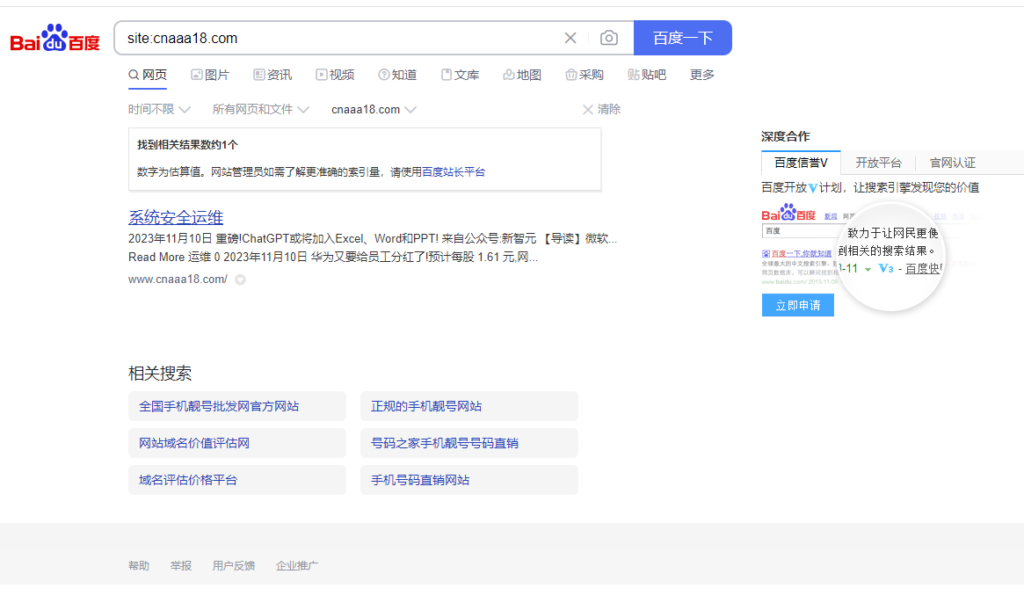
Task: Open the 百度站长平台 link
Action: pos(453,172)
